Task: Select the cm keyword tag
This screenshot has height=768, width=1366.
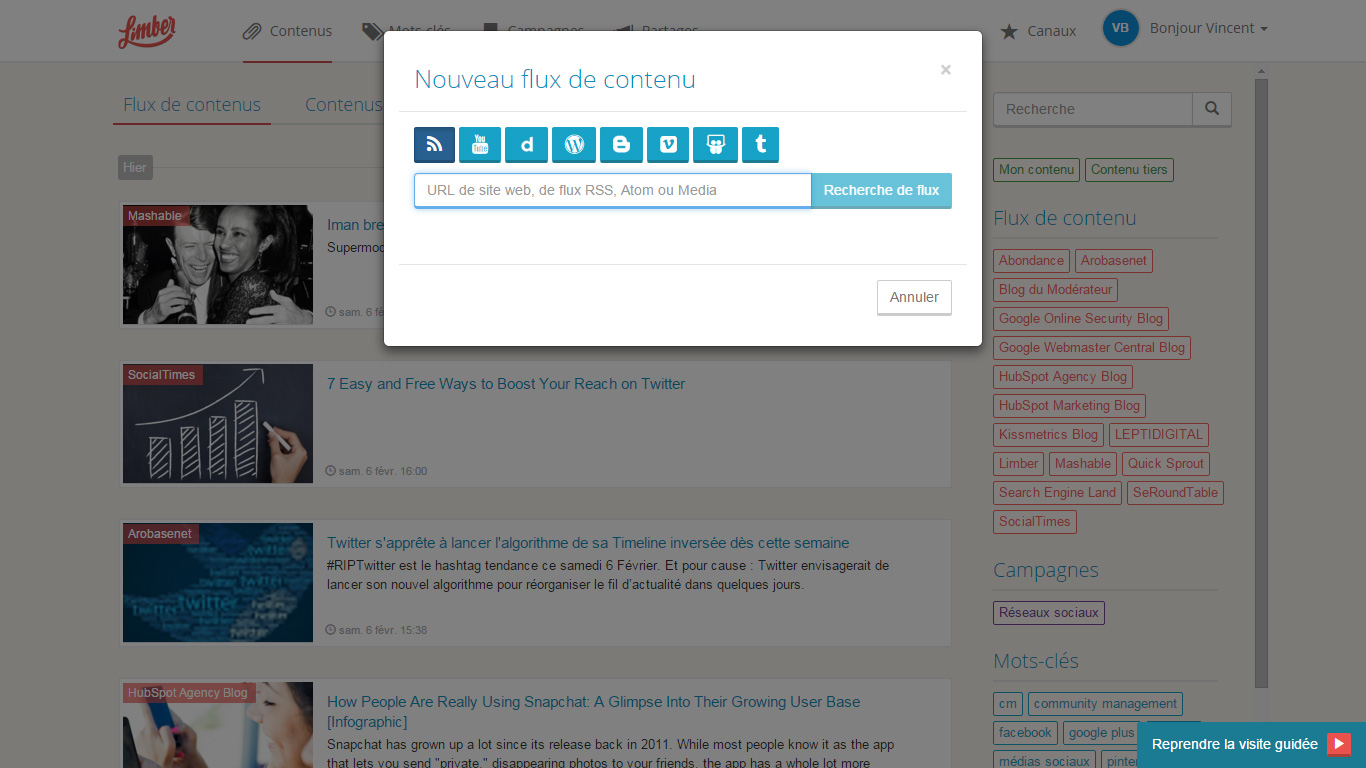Action: click(x=1008, y=704)
